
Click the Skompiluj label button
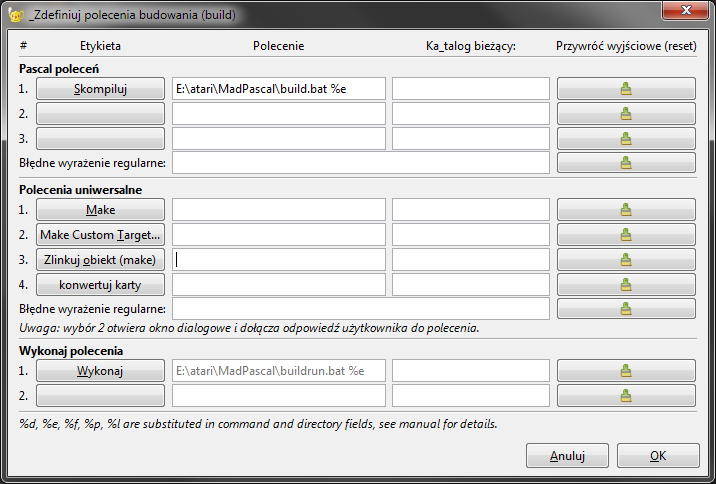[100, 89]
